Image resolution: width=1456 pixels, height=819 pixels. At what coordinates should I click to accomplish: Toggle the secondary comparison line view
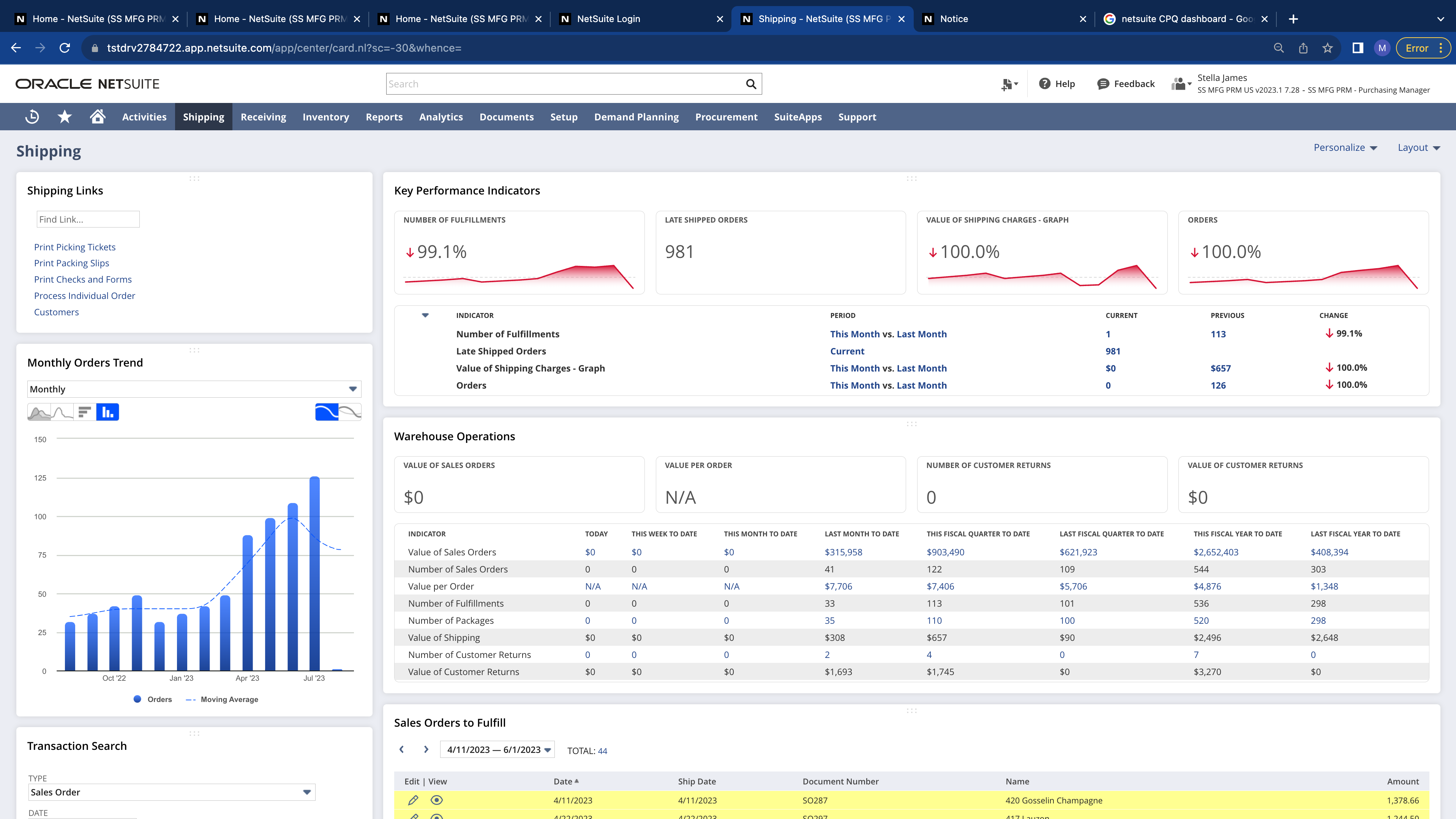click(x=350, y=412)
